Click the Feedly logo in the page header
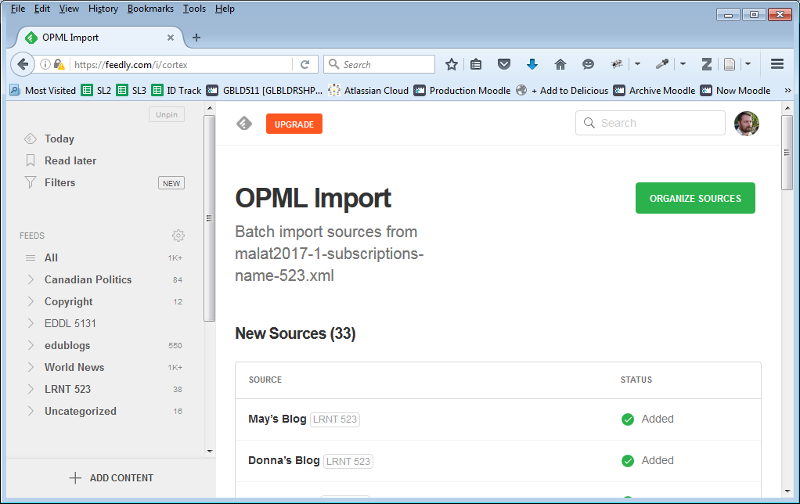 coord(244,123)
